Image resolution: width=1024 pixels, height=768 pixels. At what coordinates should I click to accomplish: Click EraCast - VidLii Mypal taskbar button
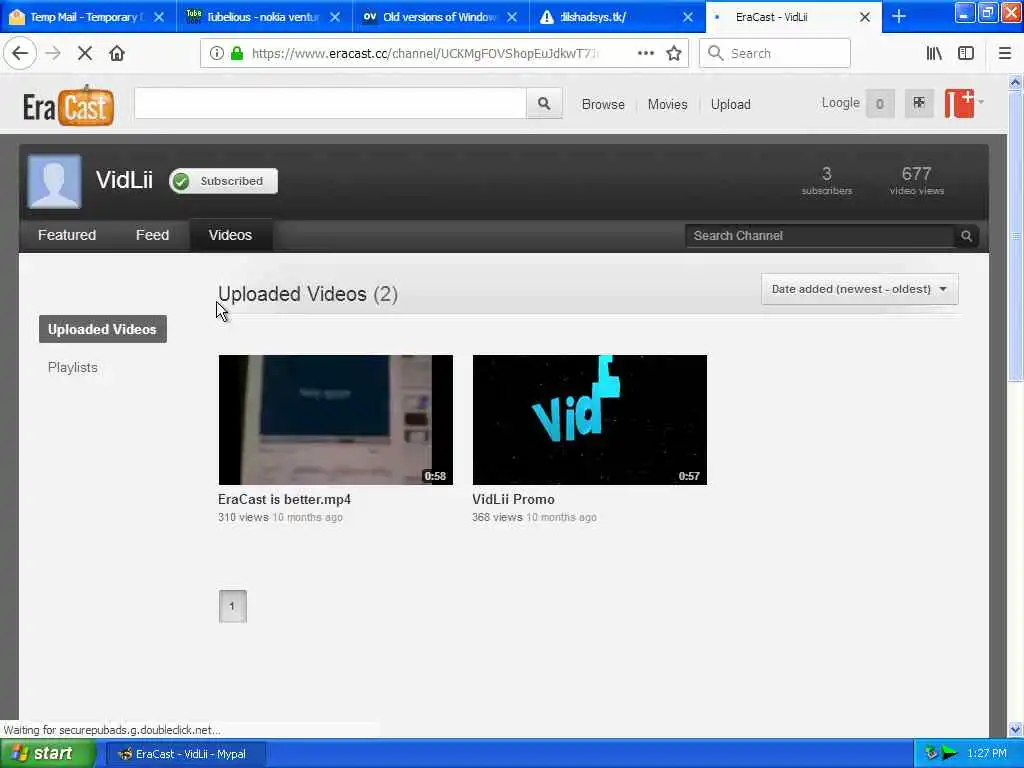(x=185, y=754)
